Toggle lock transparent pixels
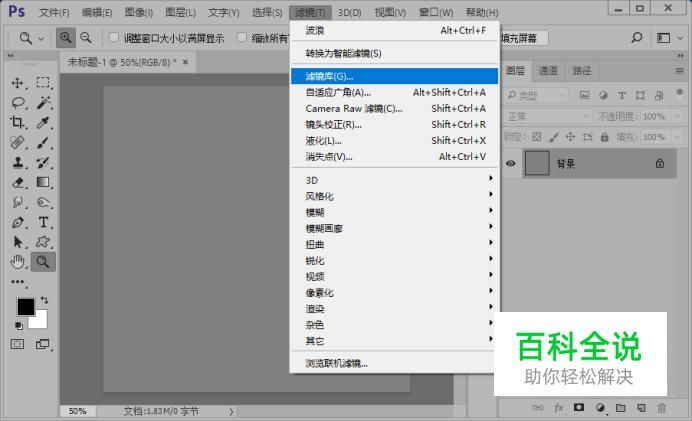The image size is (692, 421). point(537,137)
